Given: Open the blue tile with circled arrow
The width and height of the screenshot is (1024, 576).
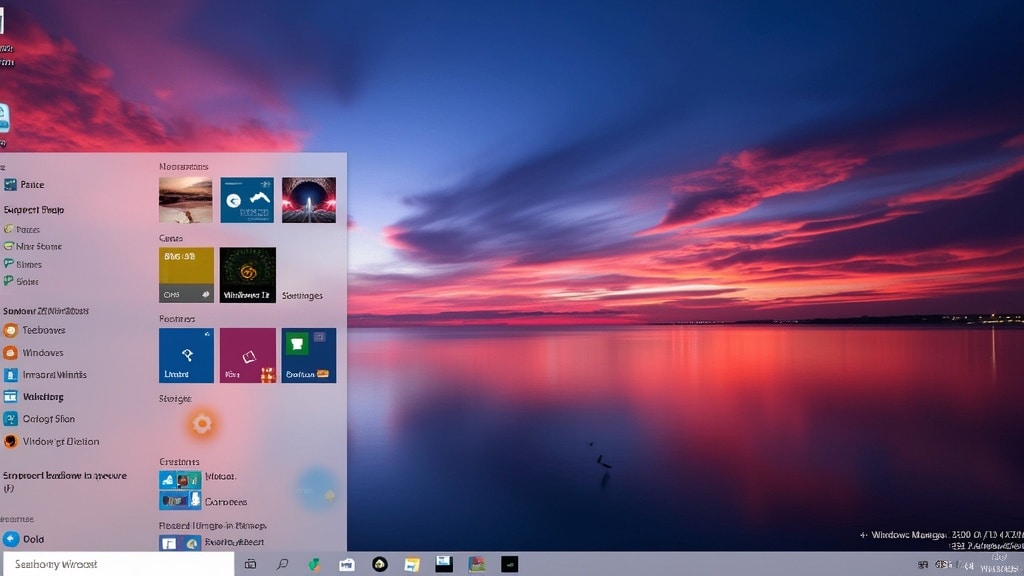Looking at the screenshot, I should coord(247,200).
